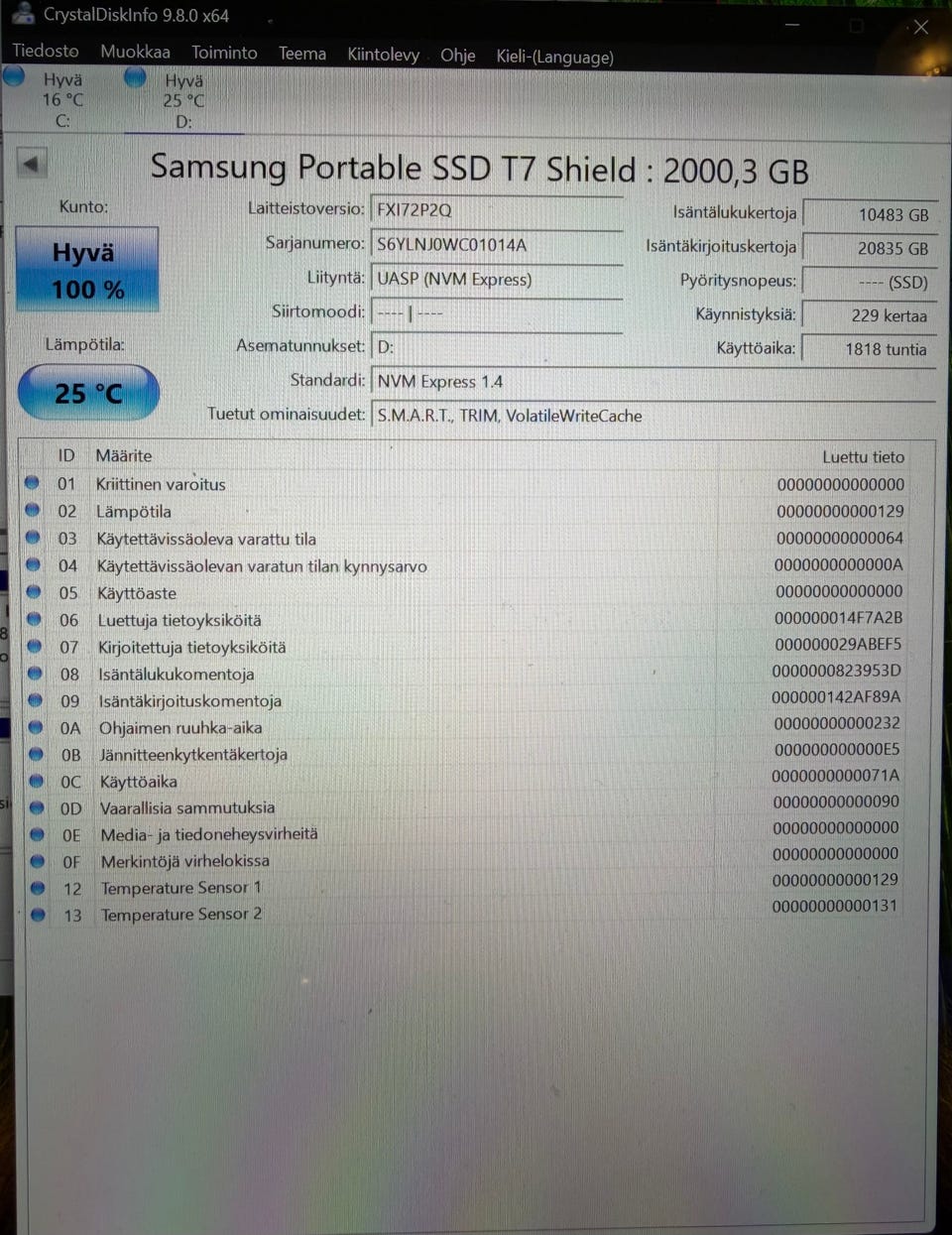Click raw value 0000000000071A
This screenshot has width=952, height=1235.
point(836,775)
